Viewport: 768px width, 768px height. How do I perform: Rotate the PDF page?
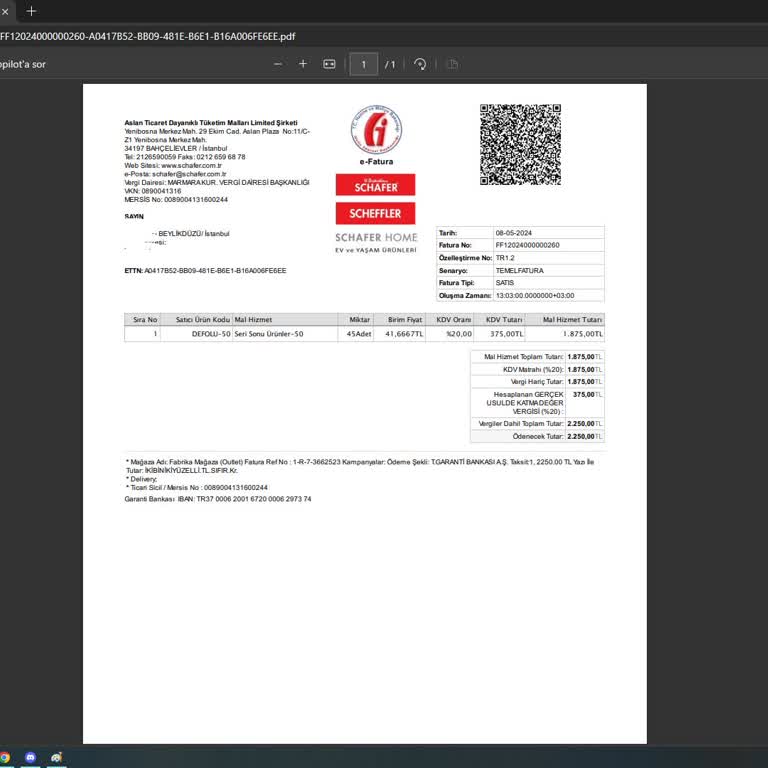(420, 64)
